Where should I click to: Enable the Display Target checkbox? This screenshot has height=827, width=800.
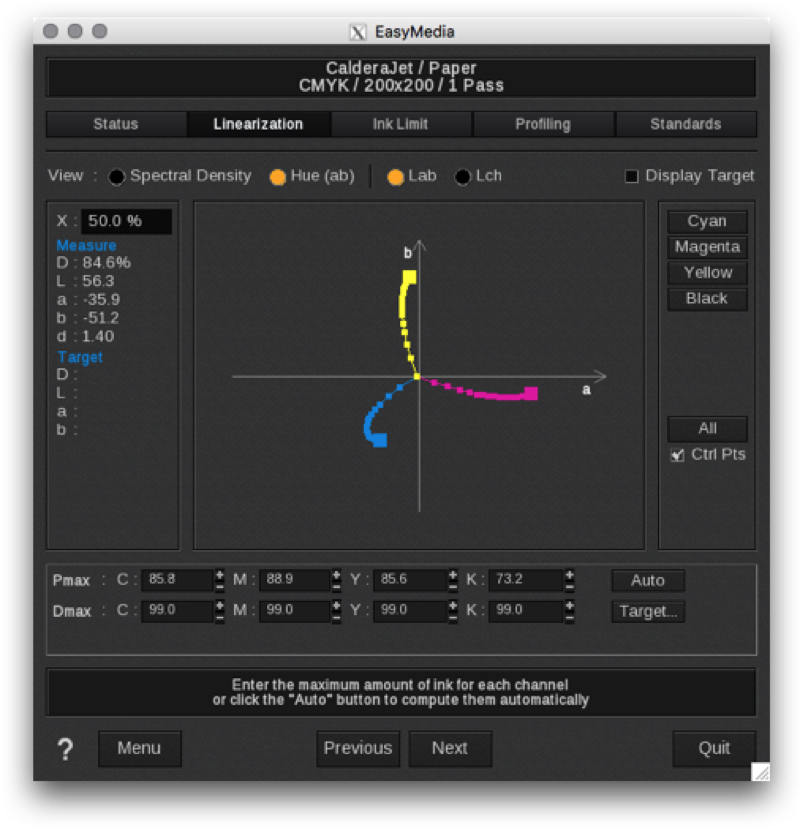click(632, 177)
